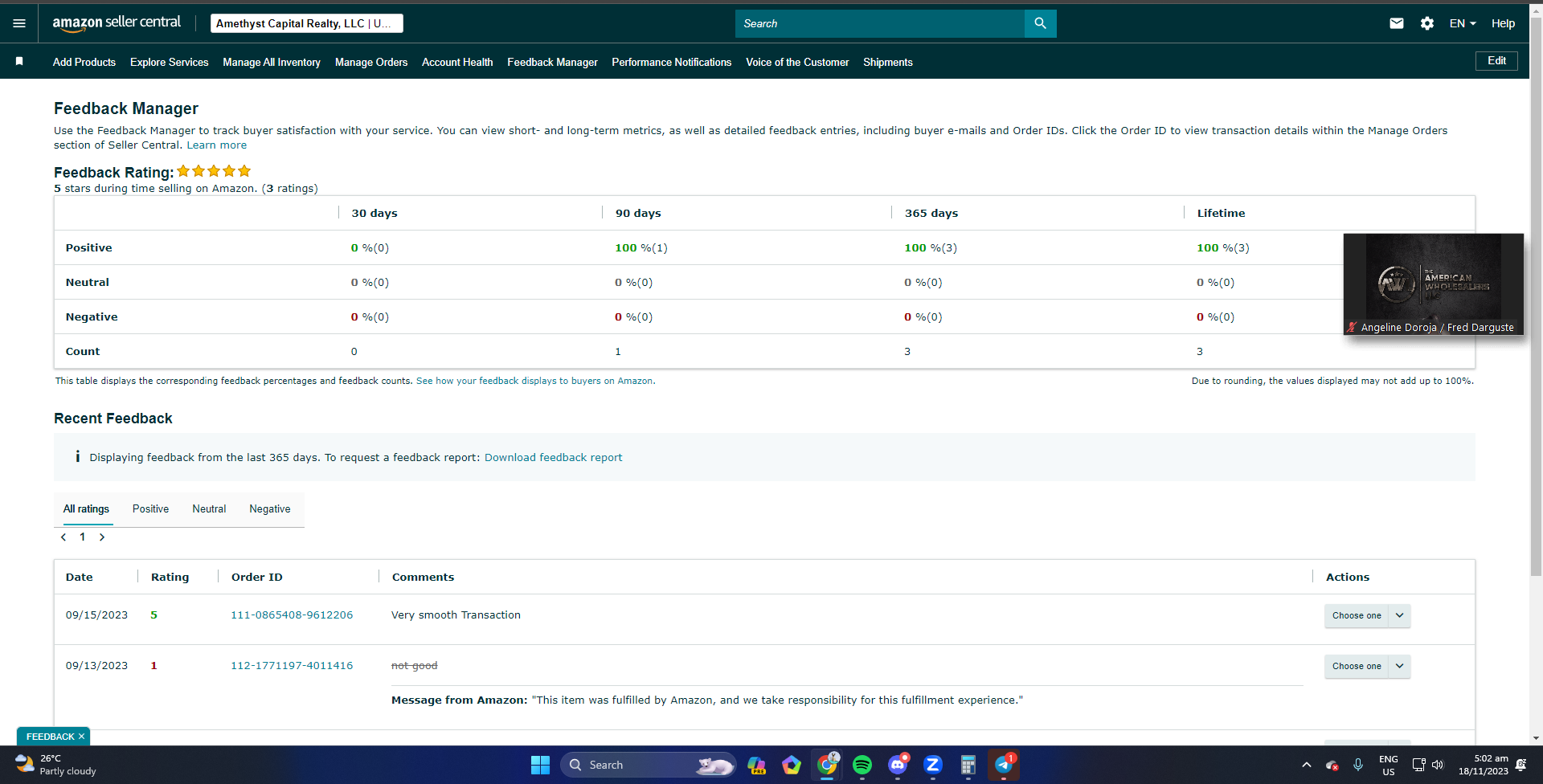Click the Seller Central search field
1543x784 pixels.
(x=880, y=23)
